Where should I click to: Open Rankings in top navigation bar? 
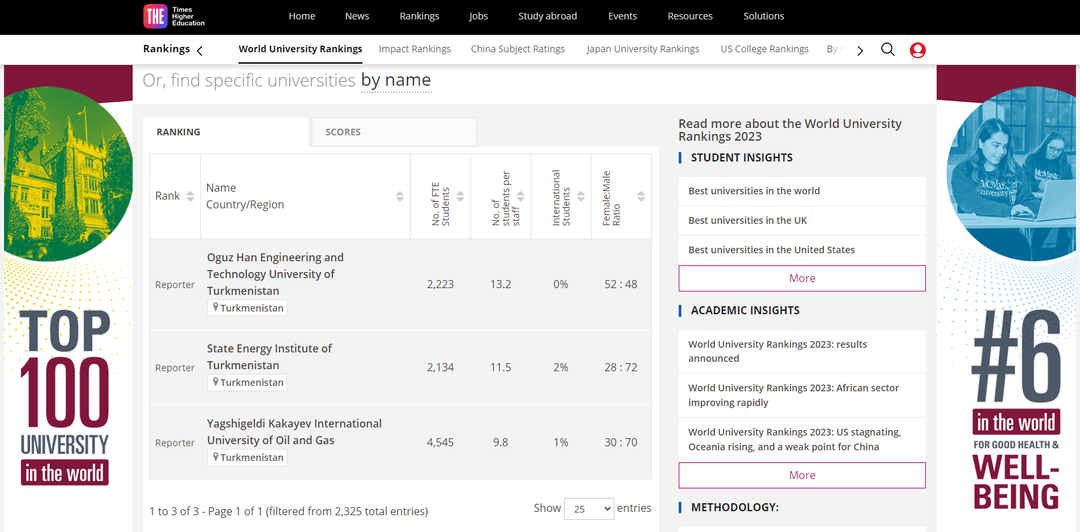(419, 16)
